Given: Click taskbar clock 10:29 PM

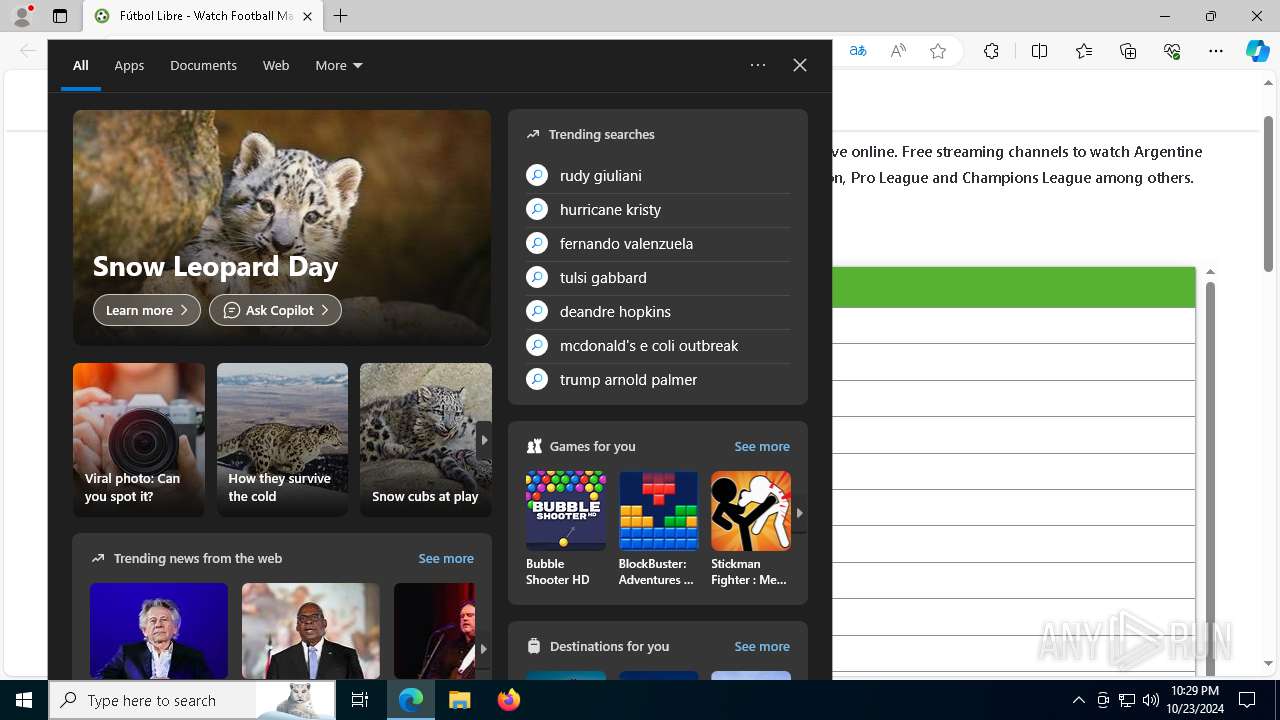Looking at the screenshot, I should click(1193, 700).
